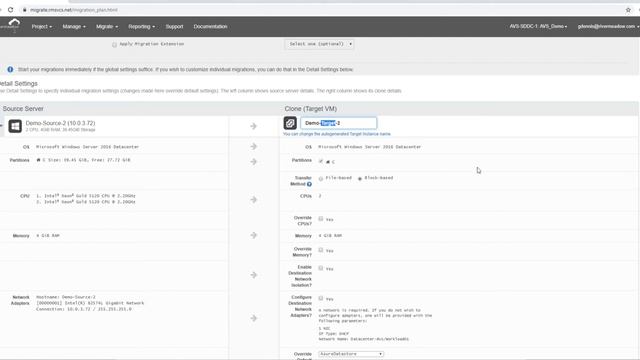The height and width of the screenshot is (360, 640).
Task: Open the Reporting menu
Action: click(141, 27)
